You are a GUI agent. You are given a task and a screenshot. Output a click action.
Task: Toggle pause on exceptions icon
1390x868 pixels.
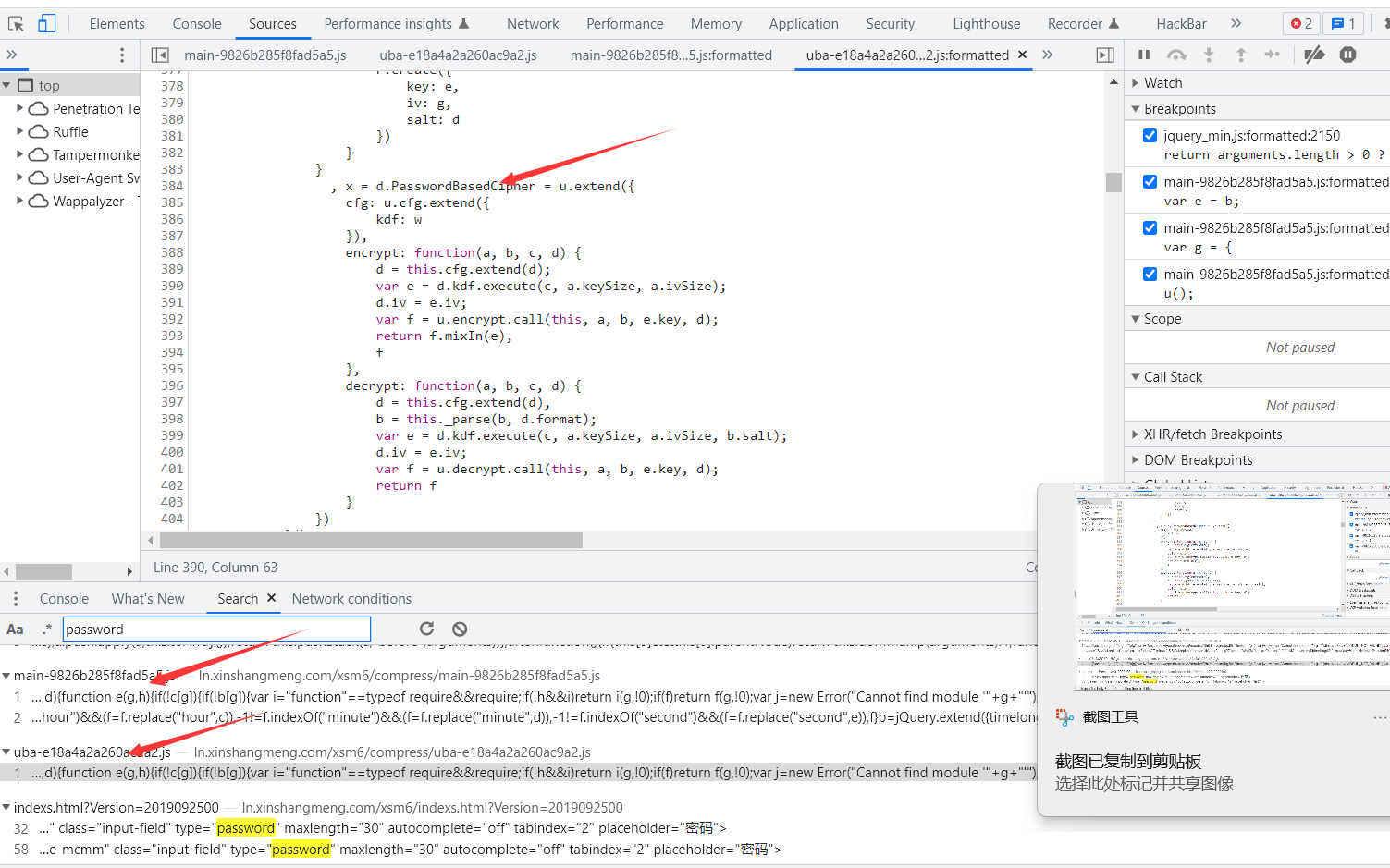pyautogui.click(x=1348, y=55)
